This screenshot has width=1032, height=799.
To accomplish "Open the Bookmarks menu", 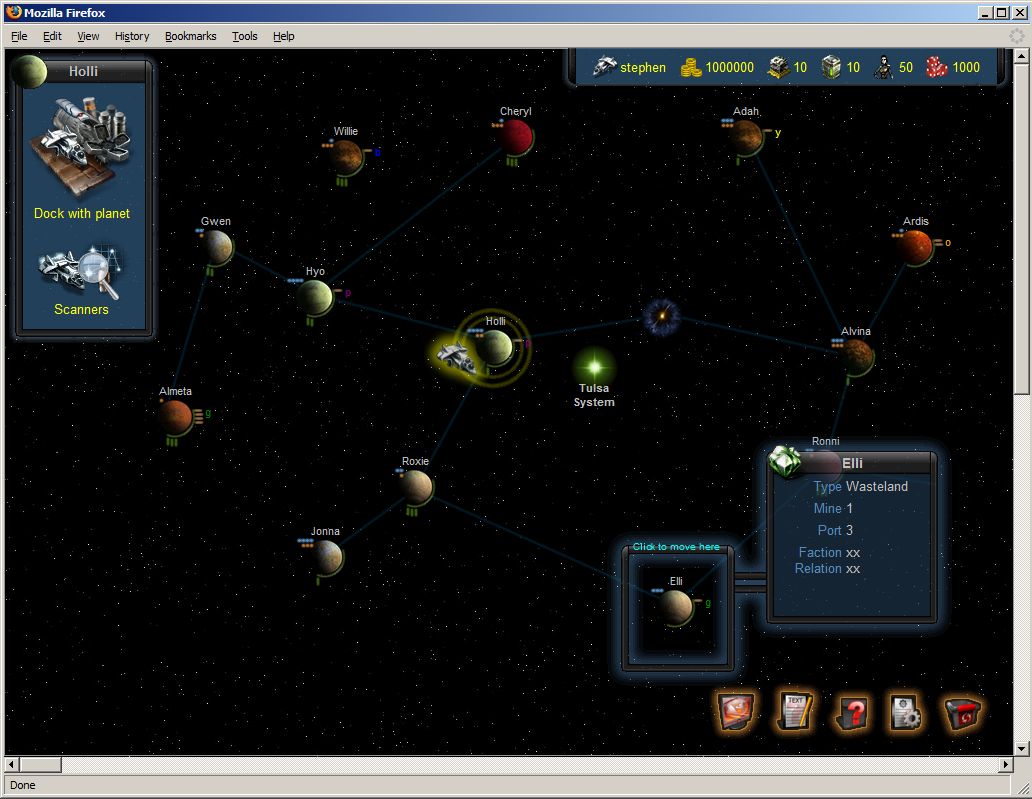I will click(190, 36).
